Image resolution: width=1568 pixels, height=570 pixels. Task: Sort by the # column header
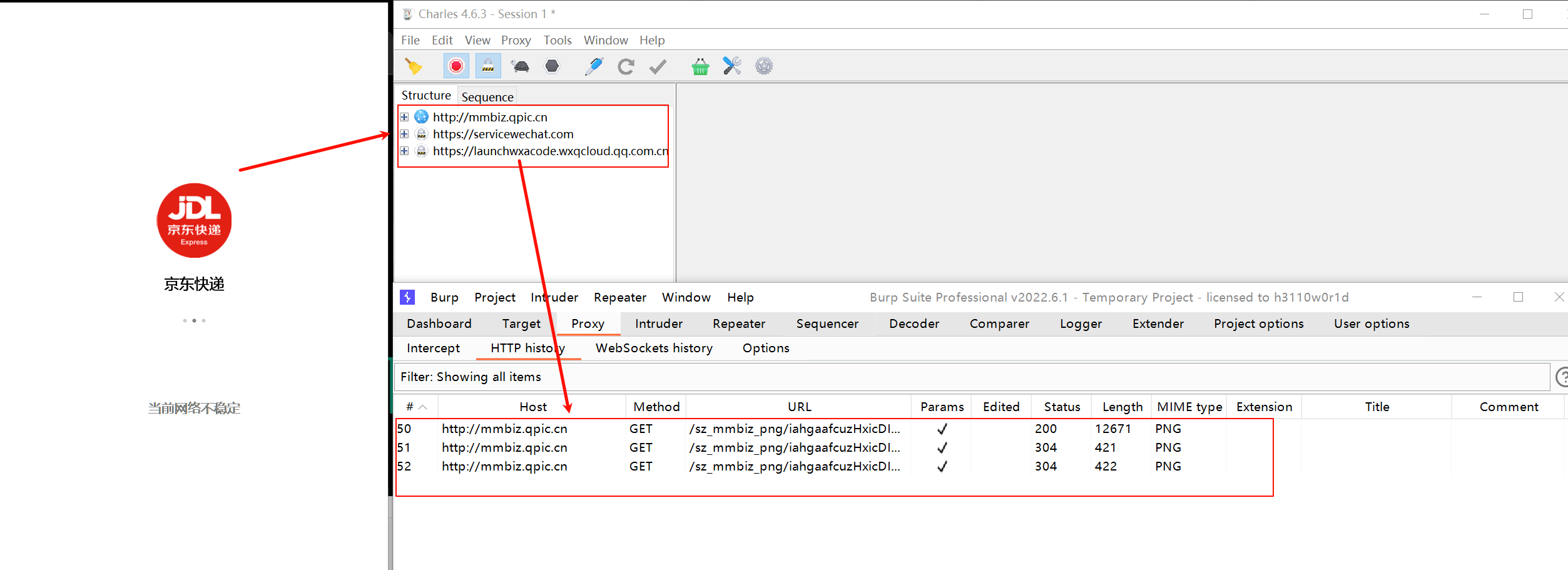click(416, 407)
